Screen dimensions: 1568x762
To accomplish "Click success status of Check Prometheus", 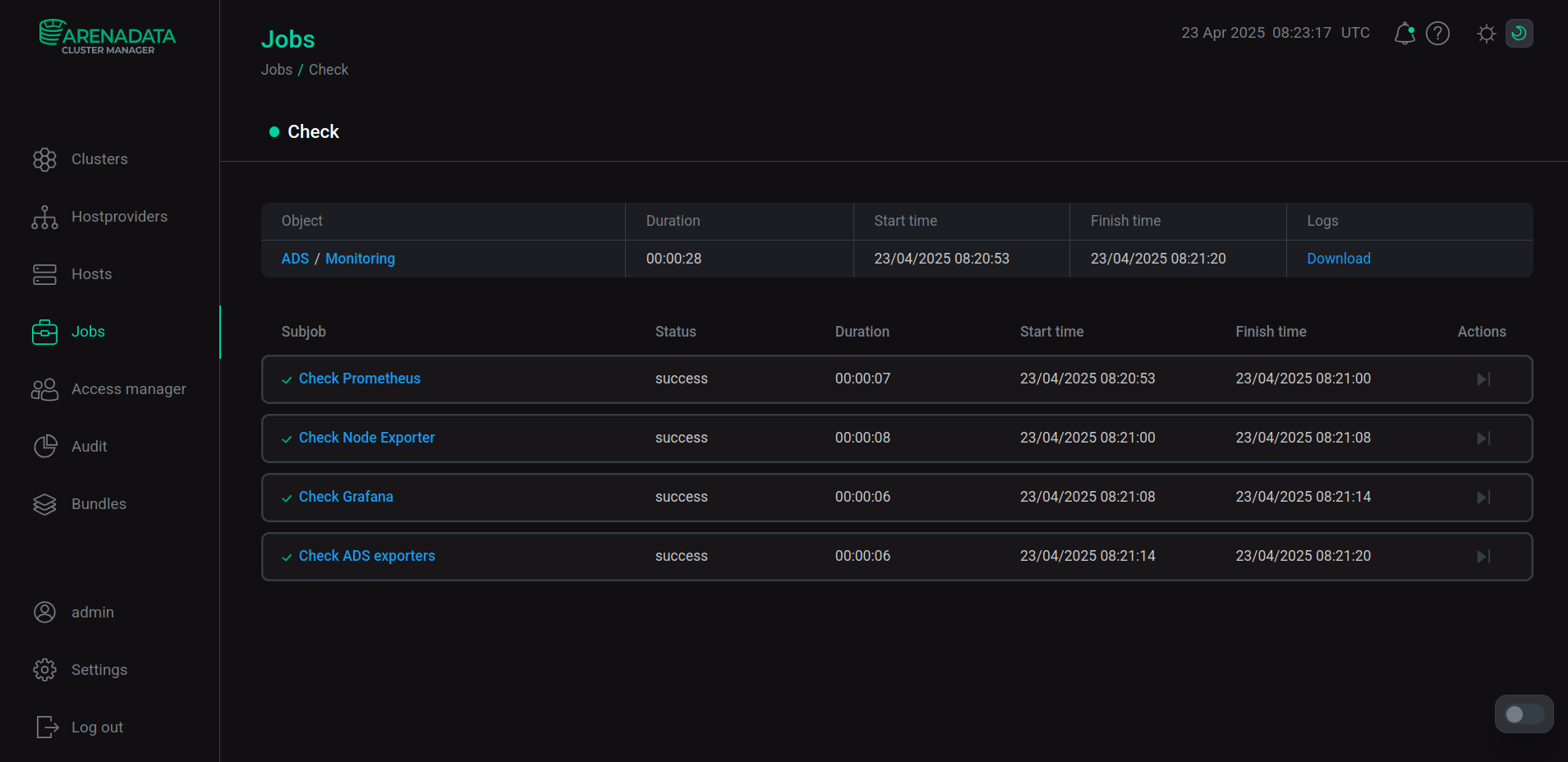I will [x=681, y=379].
